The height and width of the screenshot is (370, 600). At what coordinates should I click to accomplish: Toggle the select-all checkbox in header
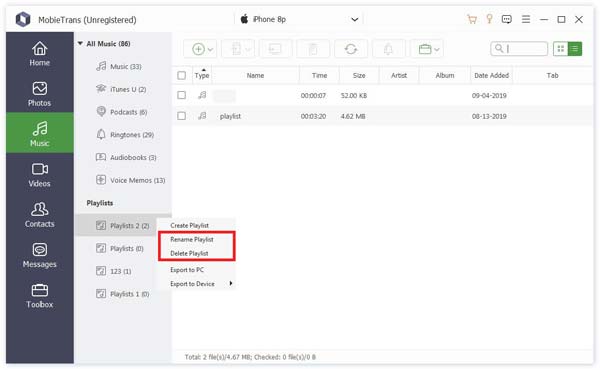pos(182,75)
